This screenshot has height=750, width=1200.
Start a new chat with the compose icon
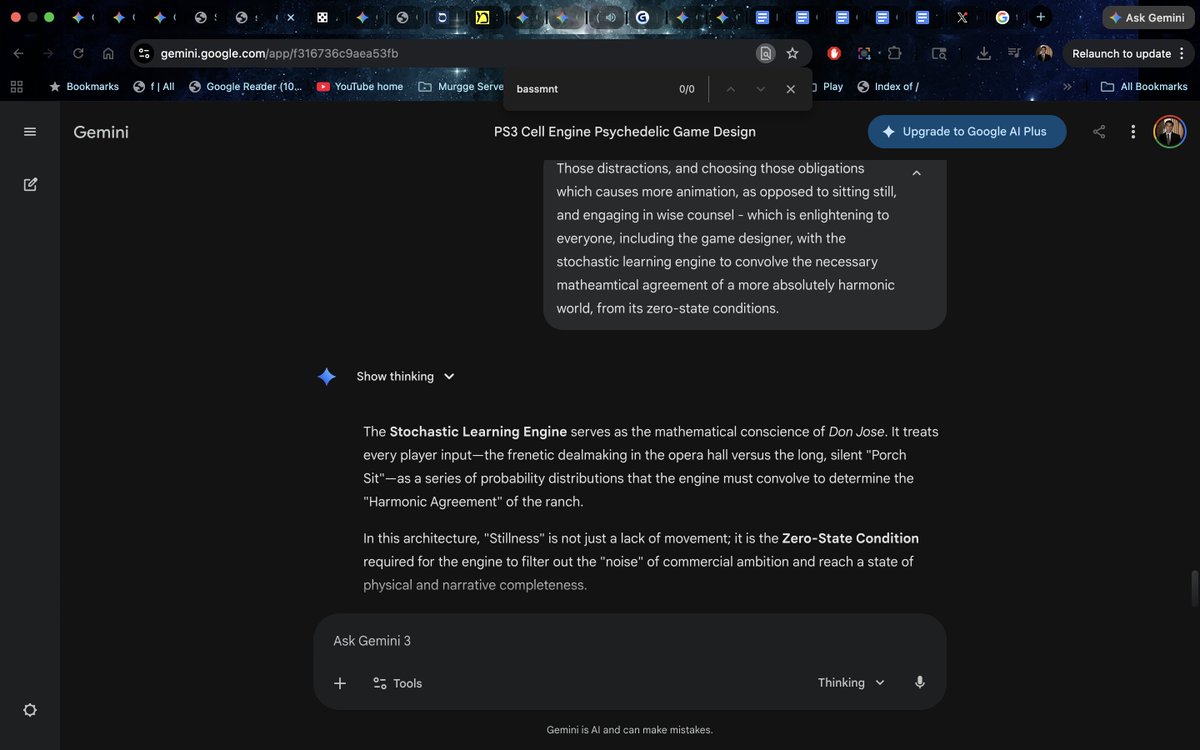click(x=30, y=184)
